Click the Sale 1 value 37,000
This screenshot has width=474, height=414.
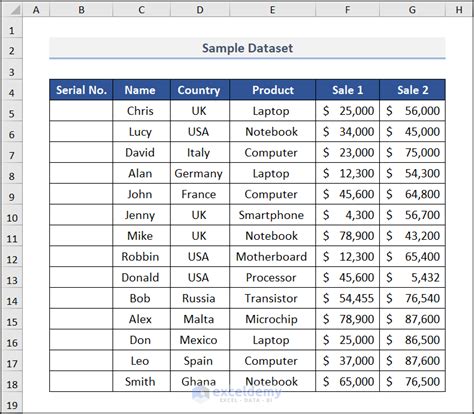pyautogui.click(x=347, y=361)
